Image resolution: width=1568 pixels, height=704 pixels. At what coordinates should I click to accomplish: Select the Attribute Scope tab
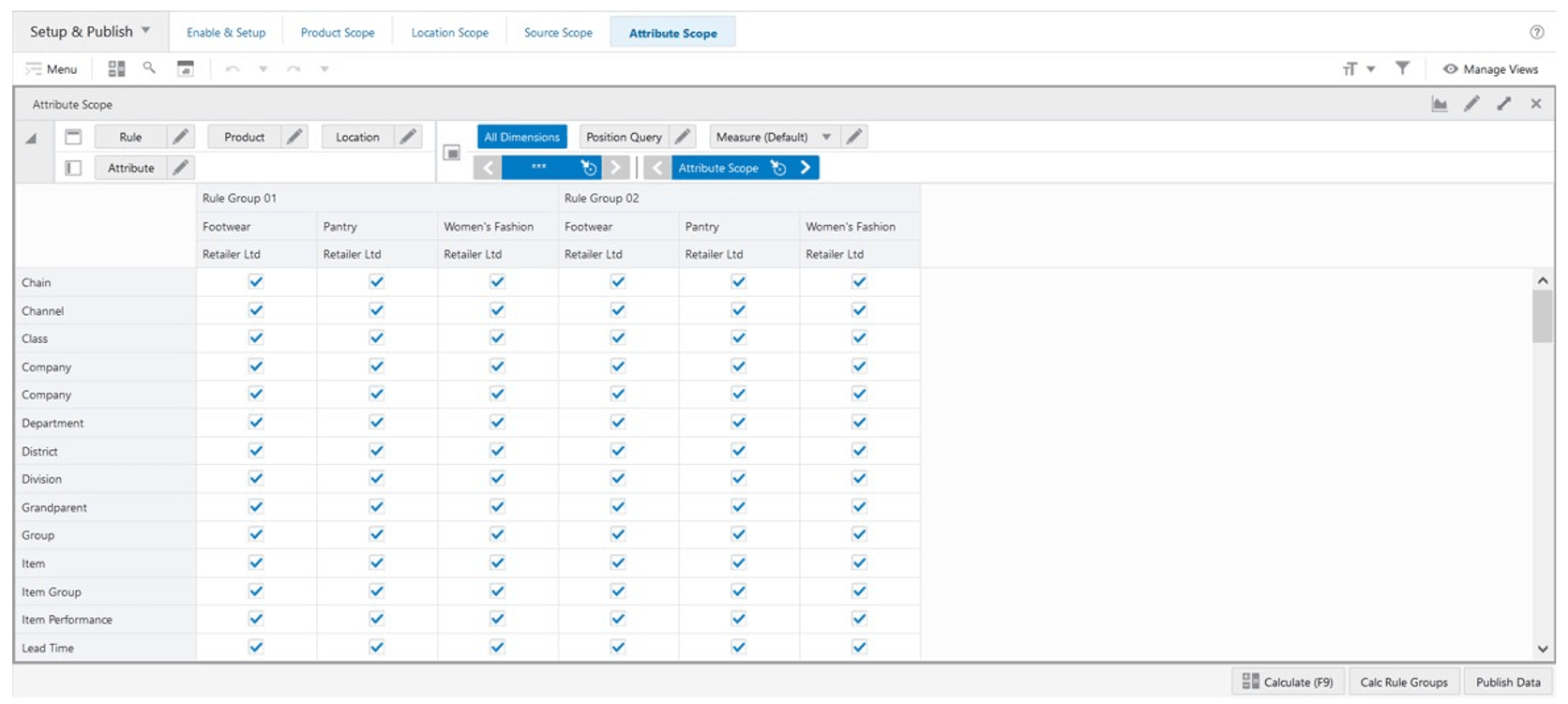click(672, 33)
